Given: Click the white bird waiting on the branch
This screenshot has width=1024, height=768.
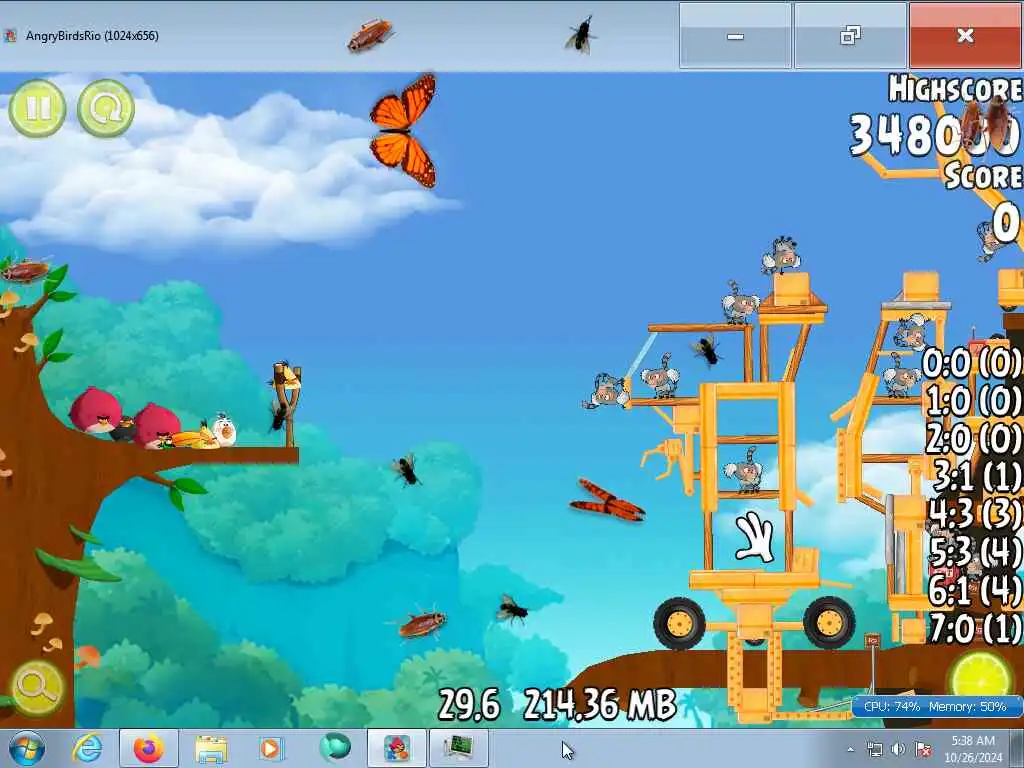Looking at the screenshot, I should [223, 429].
